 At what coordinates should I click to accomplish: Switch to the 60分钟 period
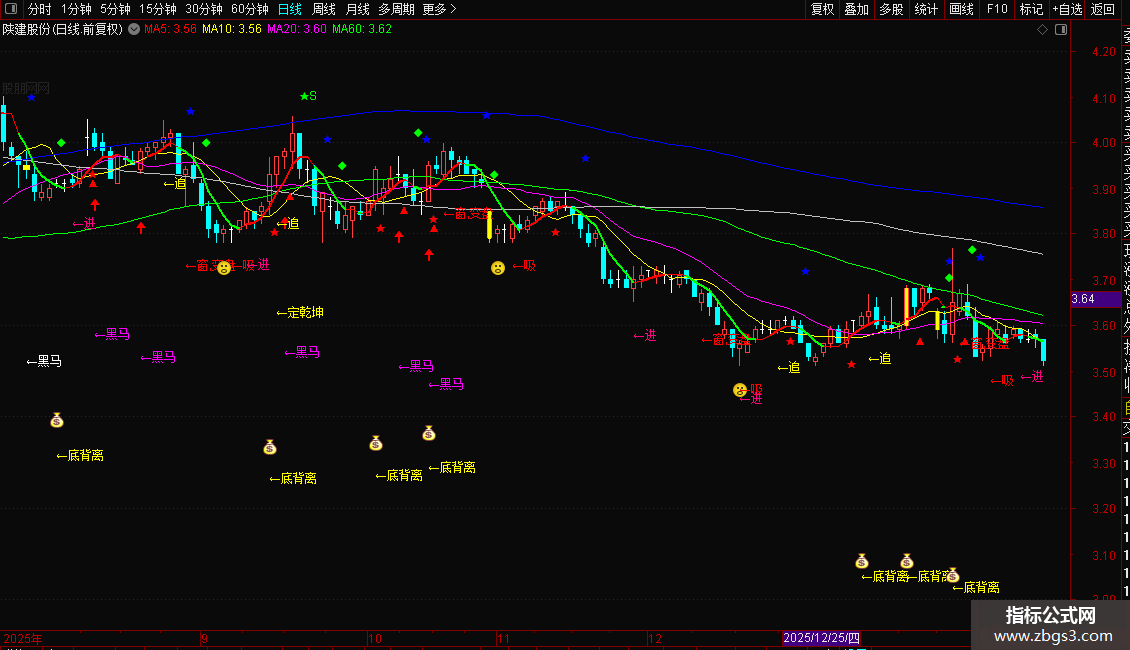(250, 9)
